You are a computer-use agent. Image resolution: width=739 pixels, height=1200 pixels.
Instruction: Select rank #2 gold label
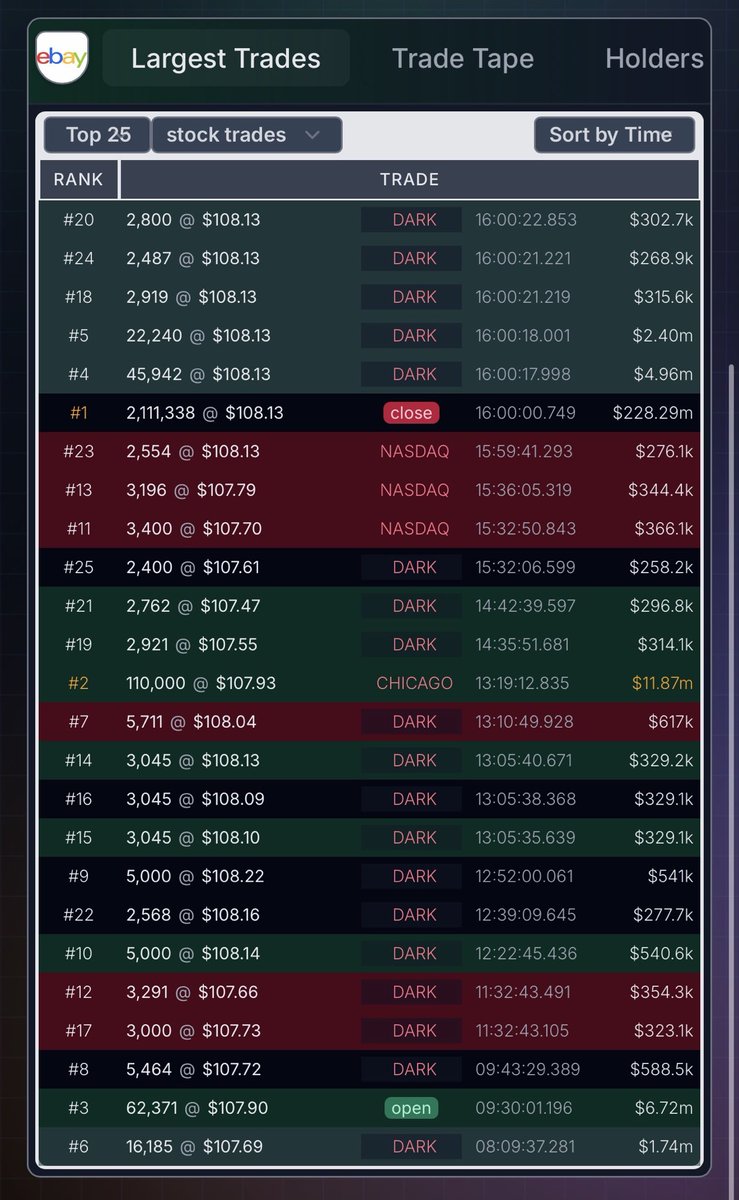click(78, 683)
